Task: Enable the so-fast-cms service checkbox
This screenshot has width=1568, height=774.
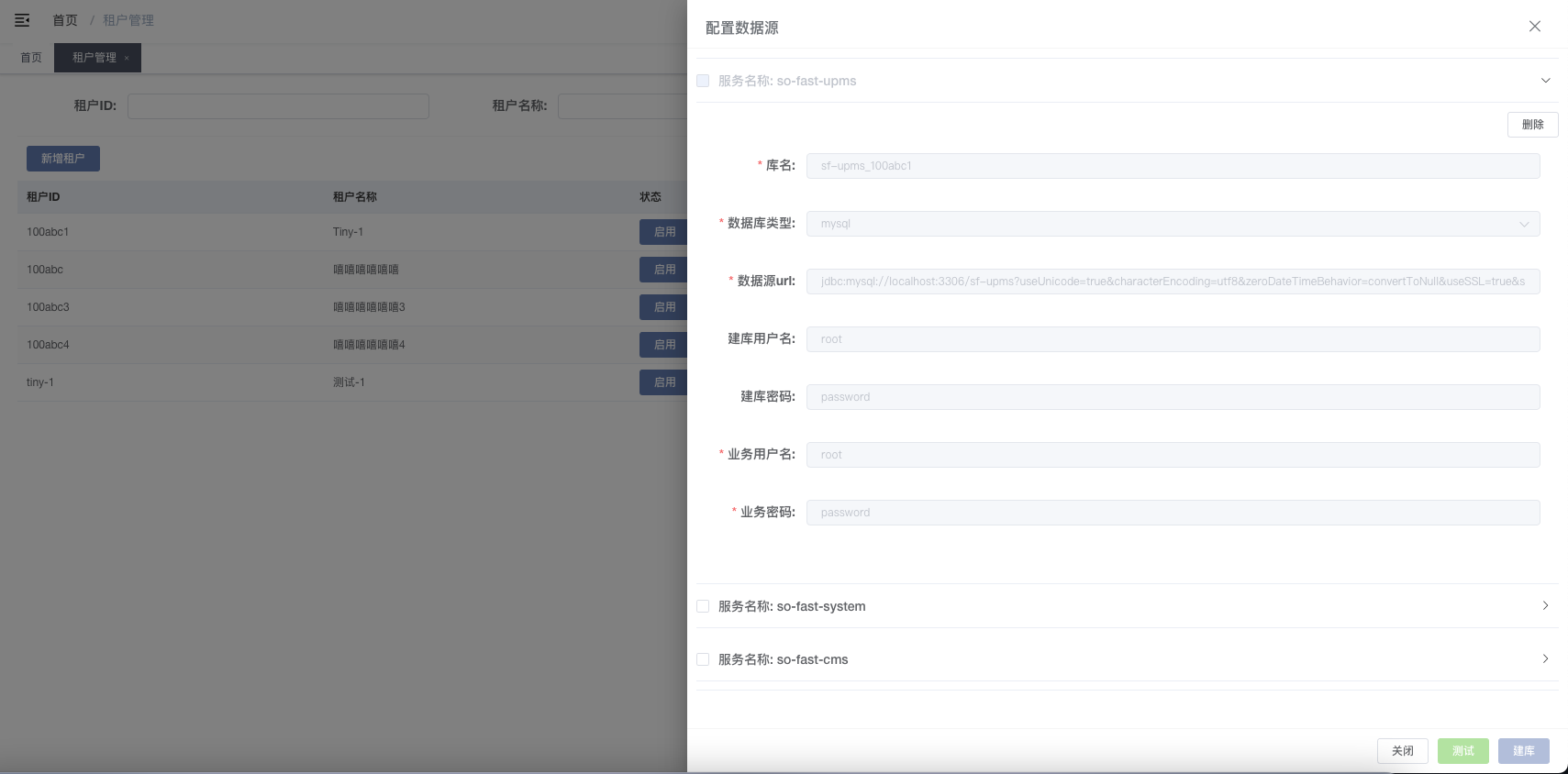Action: click(703, 659)
